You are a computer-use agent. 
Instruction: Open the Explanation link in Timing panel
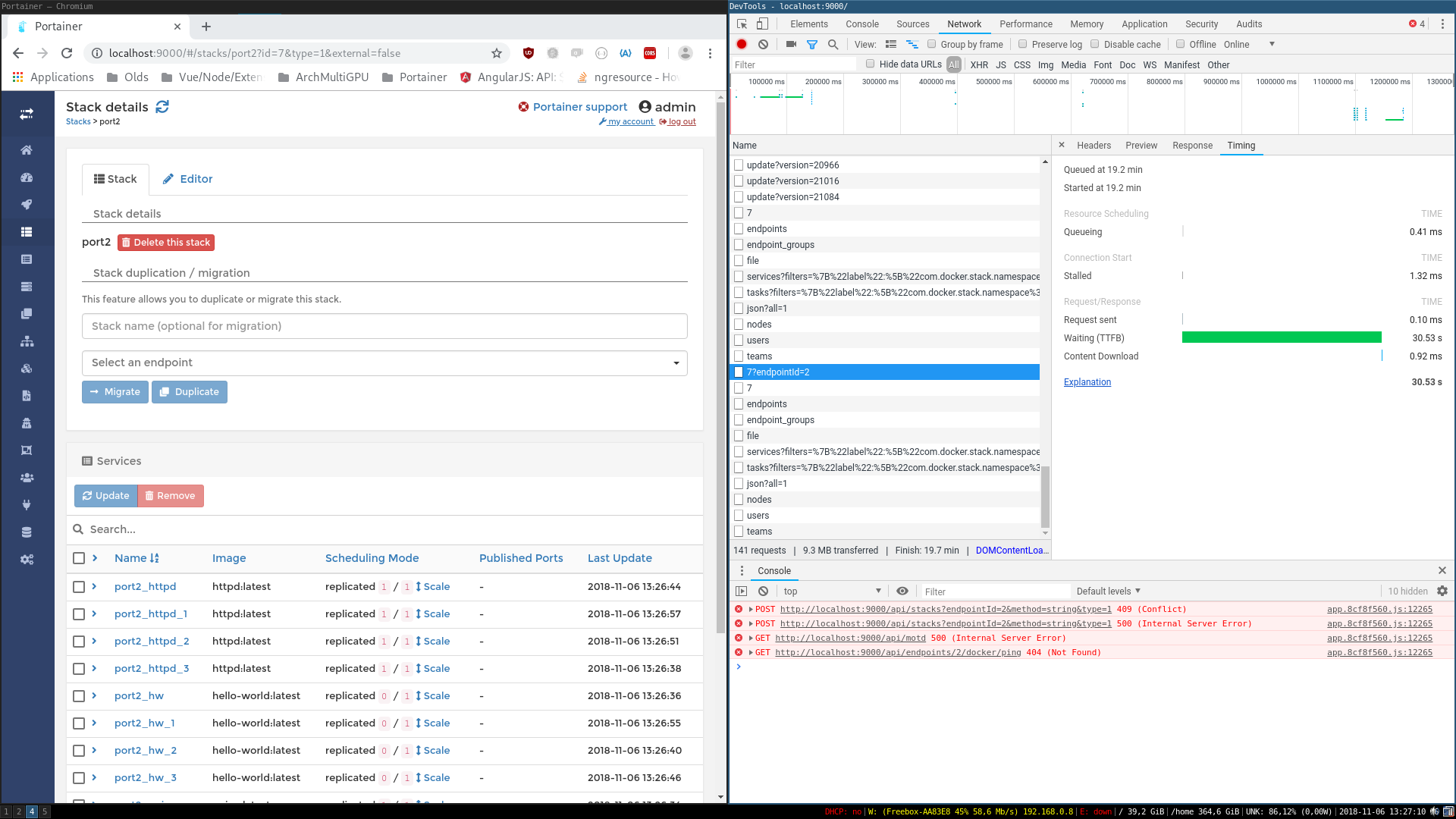[x=1087, y=381]
